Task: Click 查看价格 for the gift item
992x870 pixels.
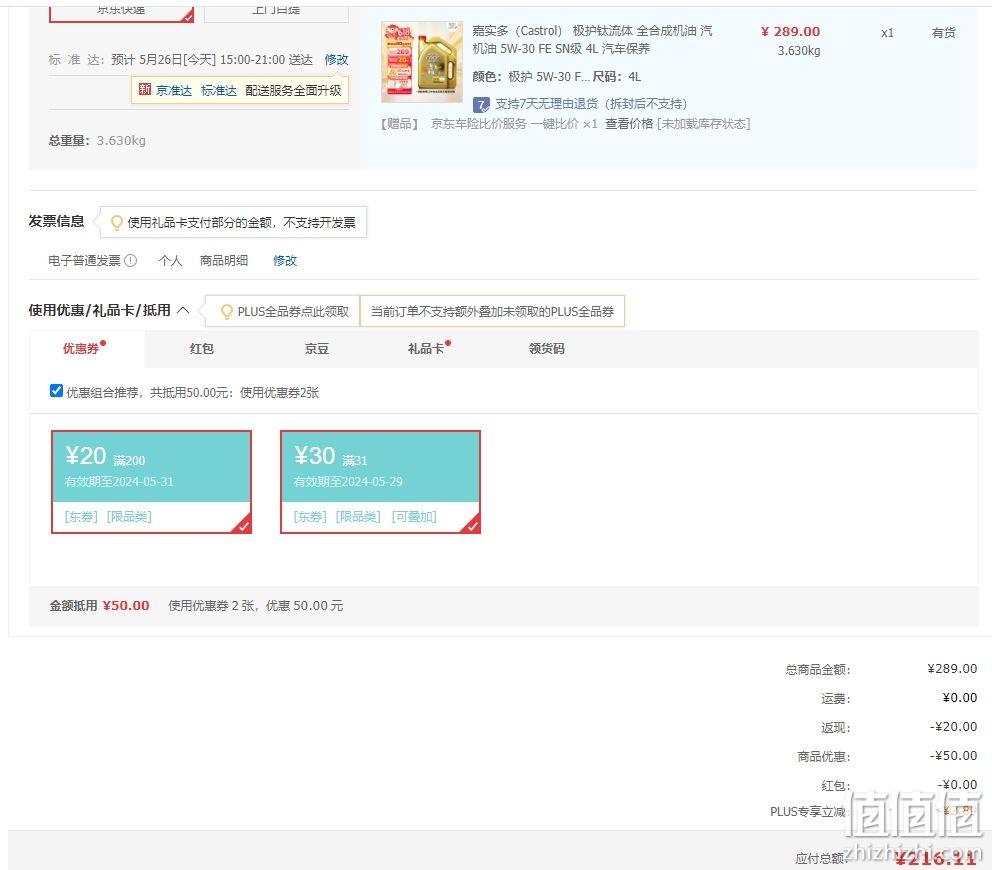Action: pyautogui.click(x=629, y=123)
